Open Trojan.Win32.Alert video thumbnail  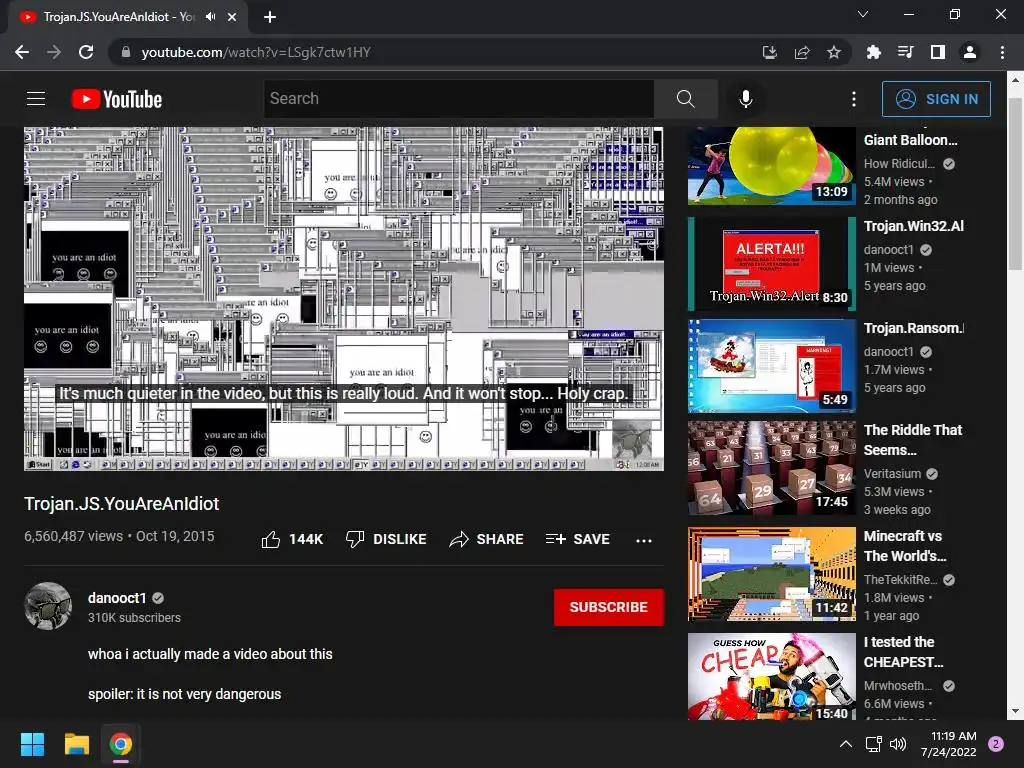click(772, 264)
